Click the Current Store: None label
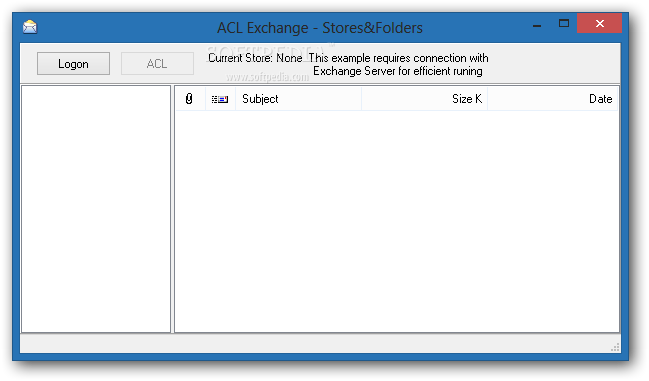649x381 pixels. coord(255,58)
